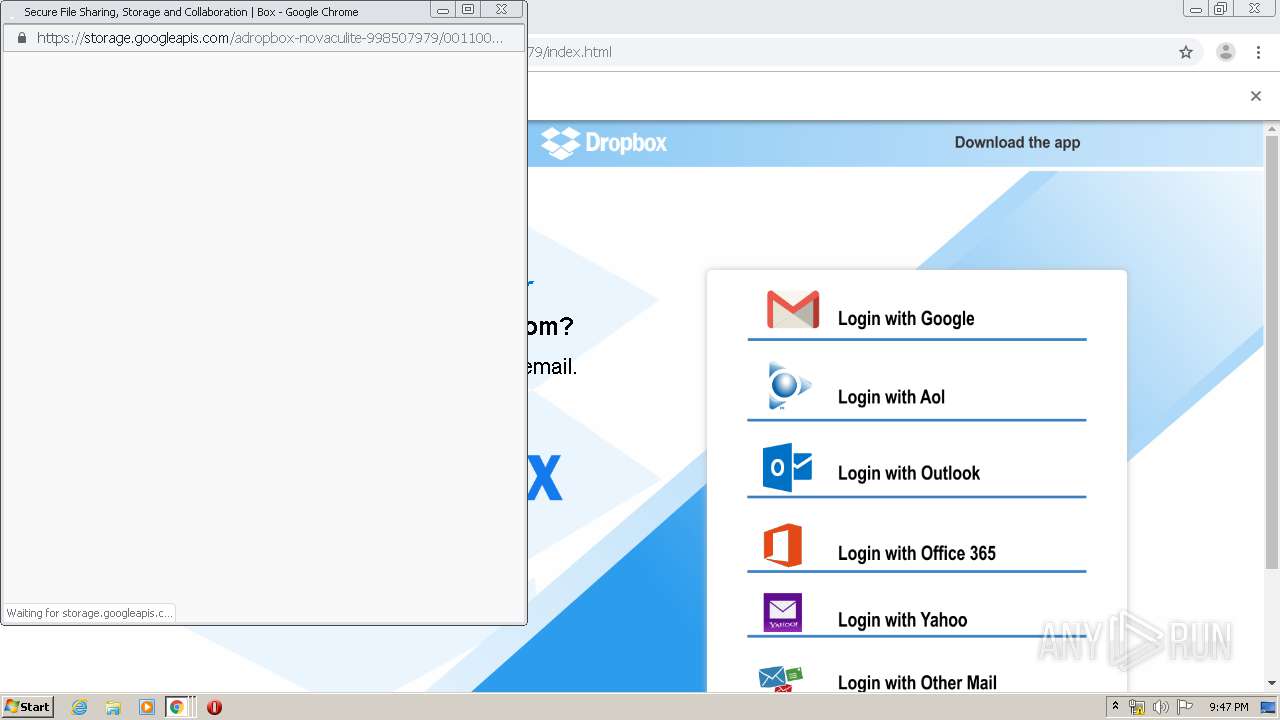Click the Yahoo mail icon
The height and width of the screenshot is (720, 1280).
783,613
